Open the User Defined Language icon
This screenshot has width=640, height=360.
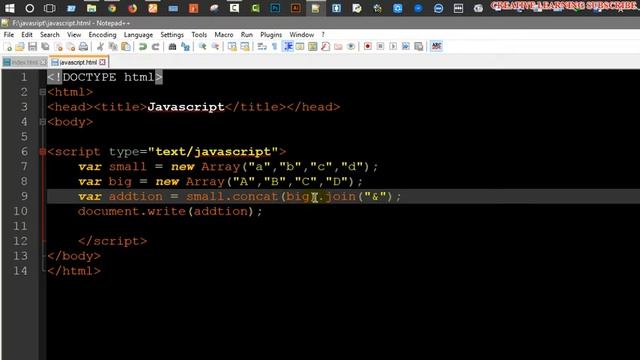(300, 47)
